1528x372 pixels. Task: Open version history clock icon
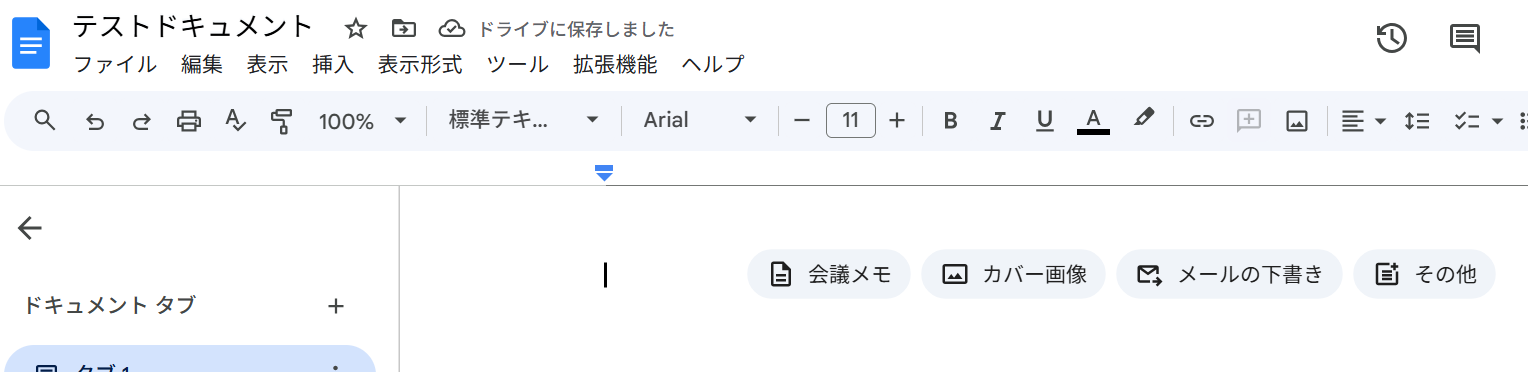tap(1392, 38)
